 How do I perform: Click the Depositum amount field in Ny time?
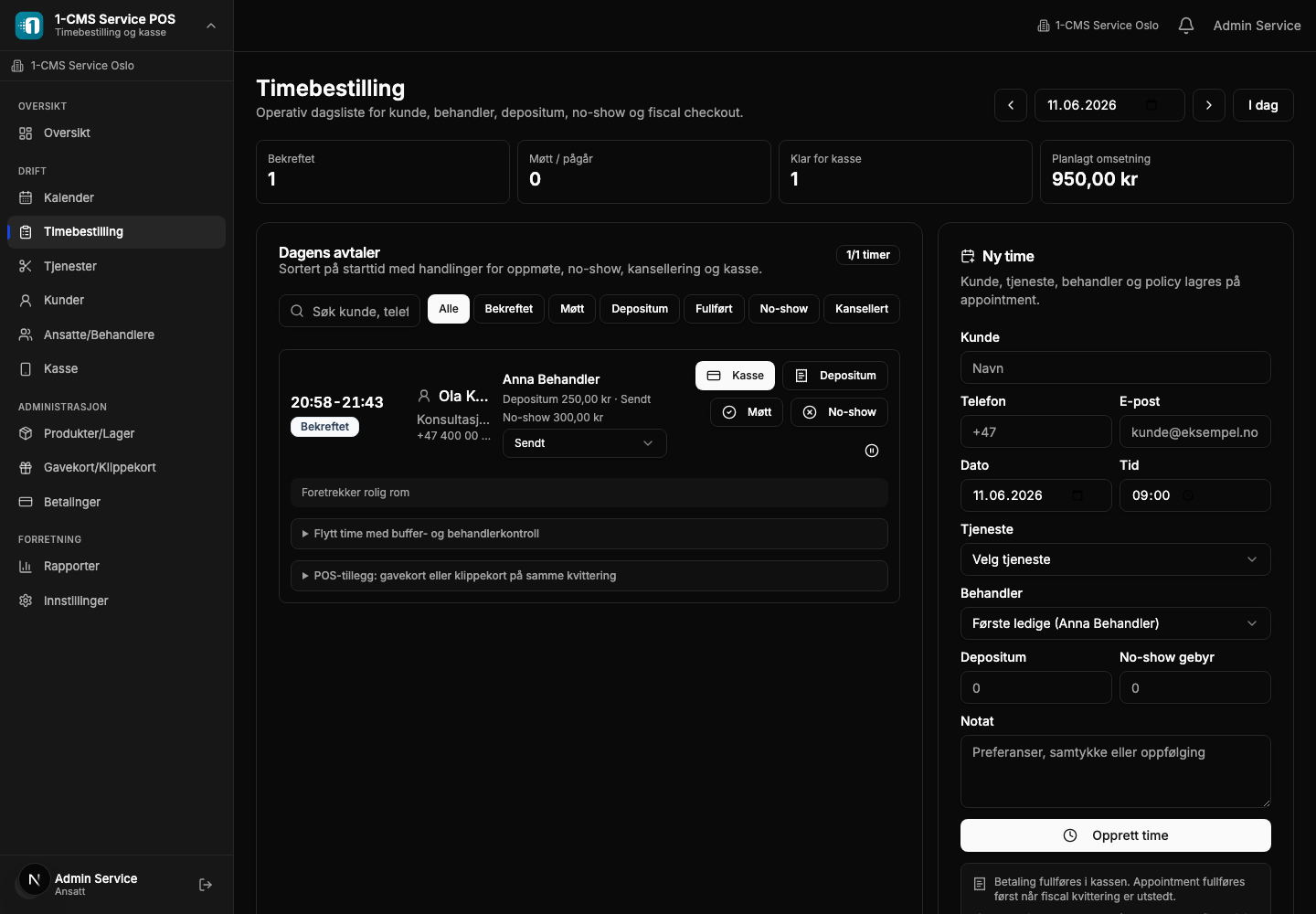pyautogui.click(x=1036, y=687)
